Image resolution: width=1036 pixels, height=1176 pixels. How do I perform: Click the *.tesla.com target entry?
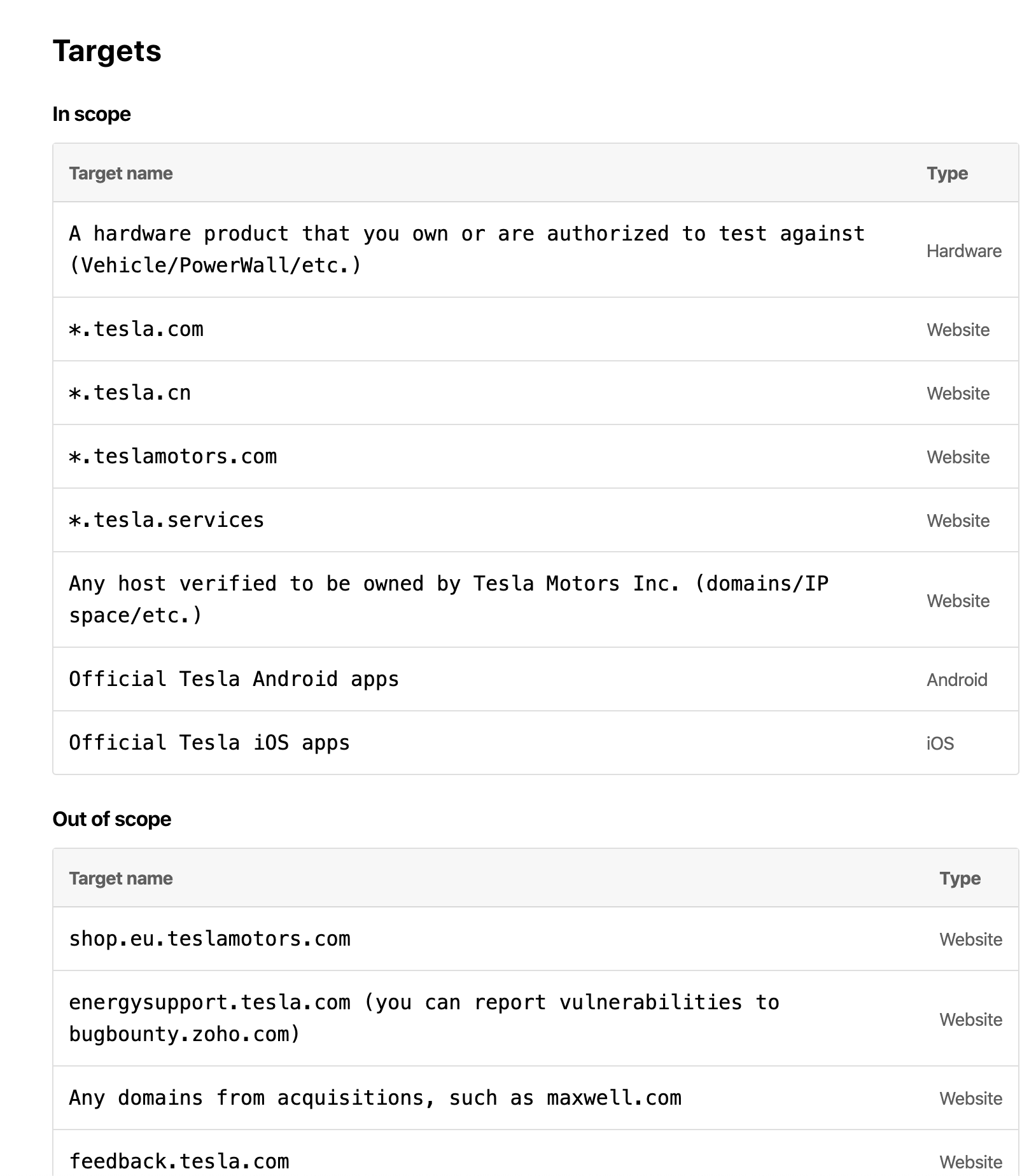coord(136,329)
